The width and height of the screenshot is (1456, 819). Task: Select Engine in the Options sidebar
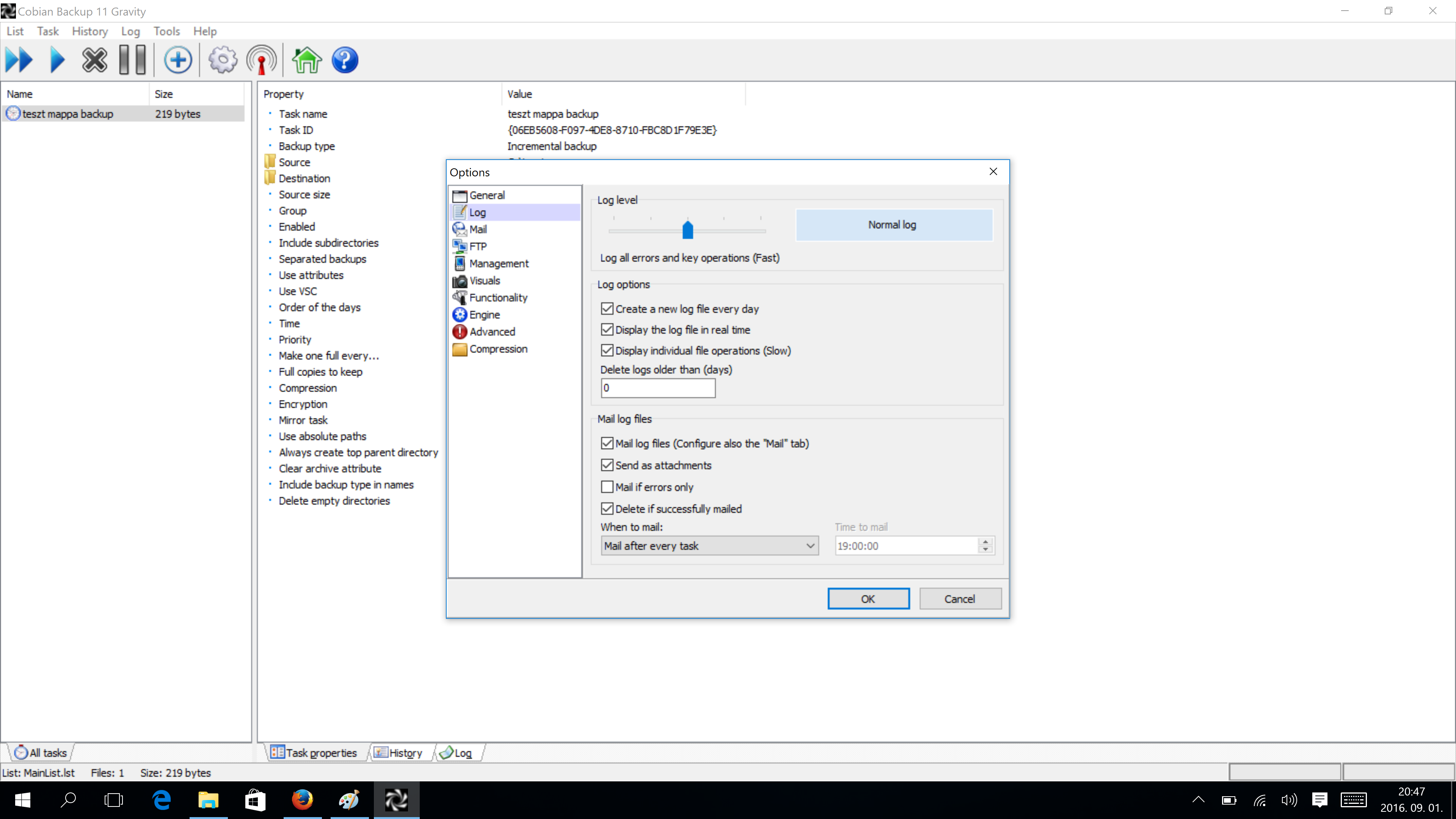pyautogui.click(x=485, y=314)
